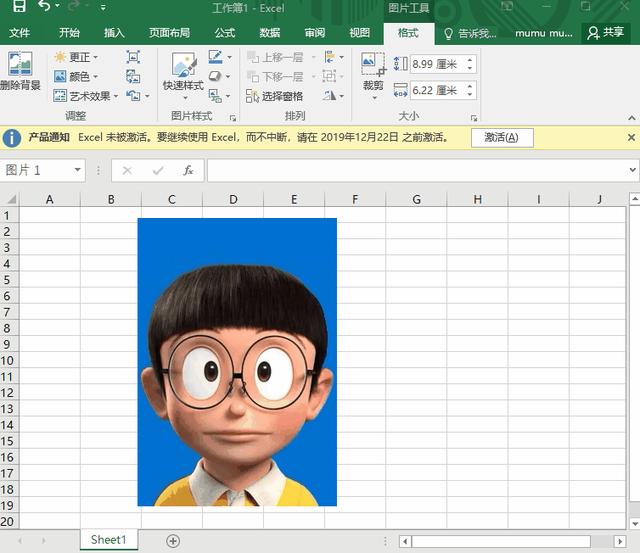Click the height field showing 8.99 厘米

pyautogui.click(x=437, y=64)
